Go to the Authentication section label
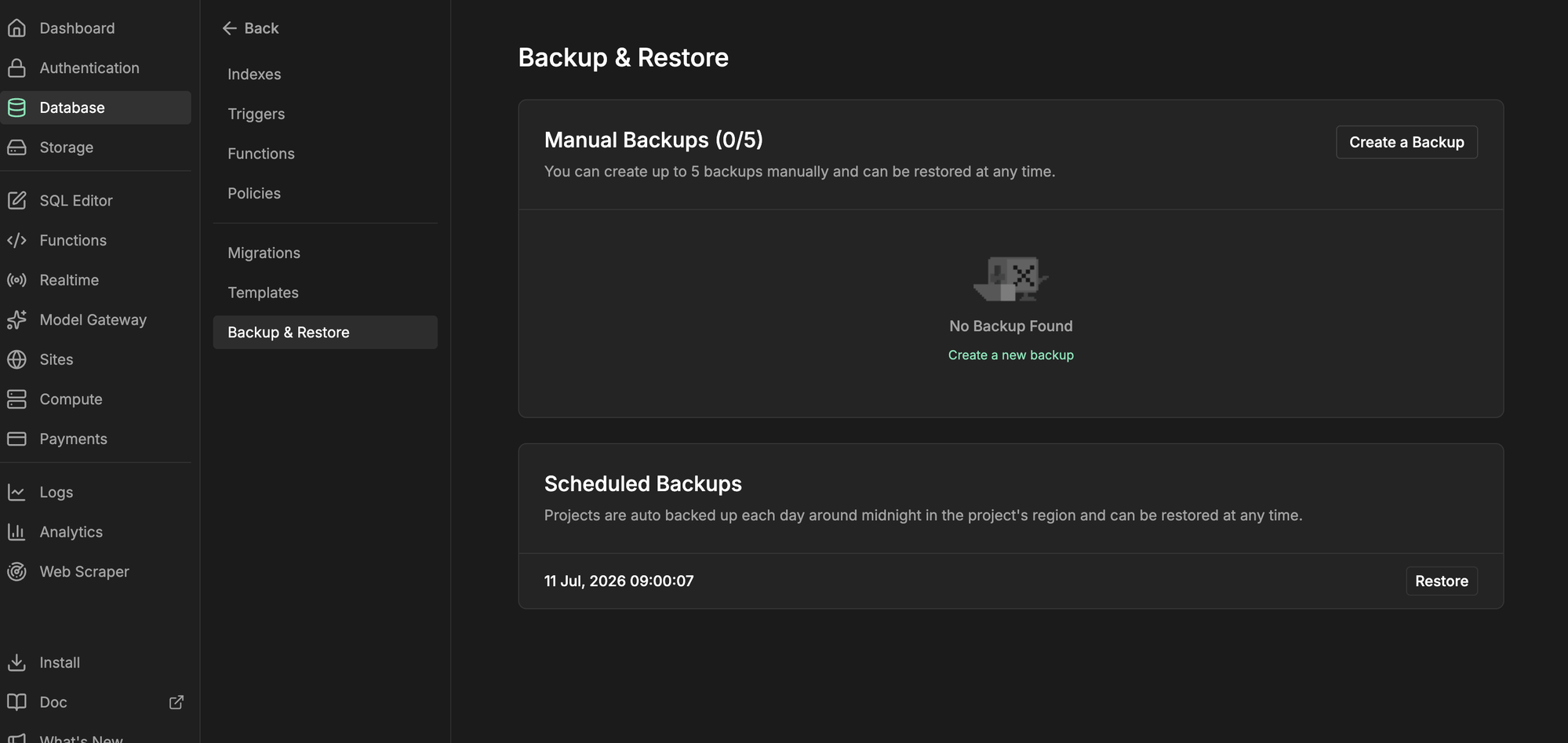Screen dimensions: 1568x743 click(89, 68)
